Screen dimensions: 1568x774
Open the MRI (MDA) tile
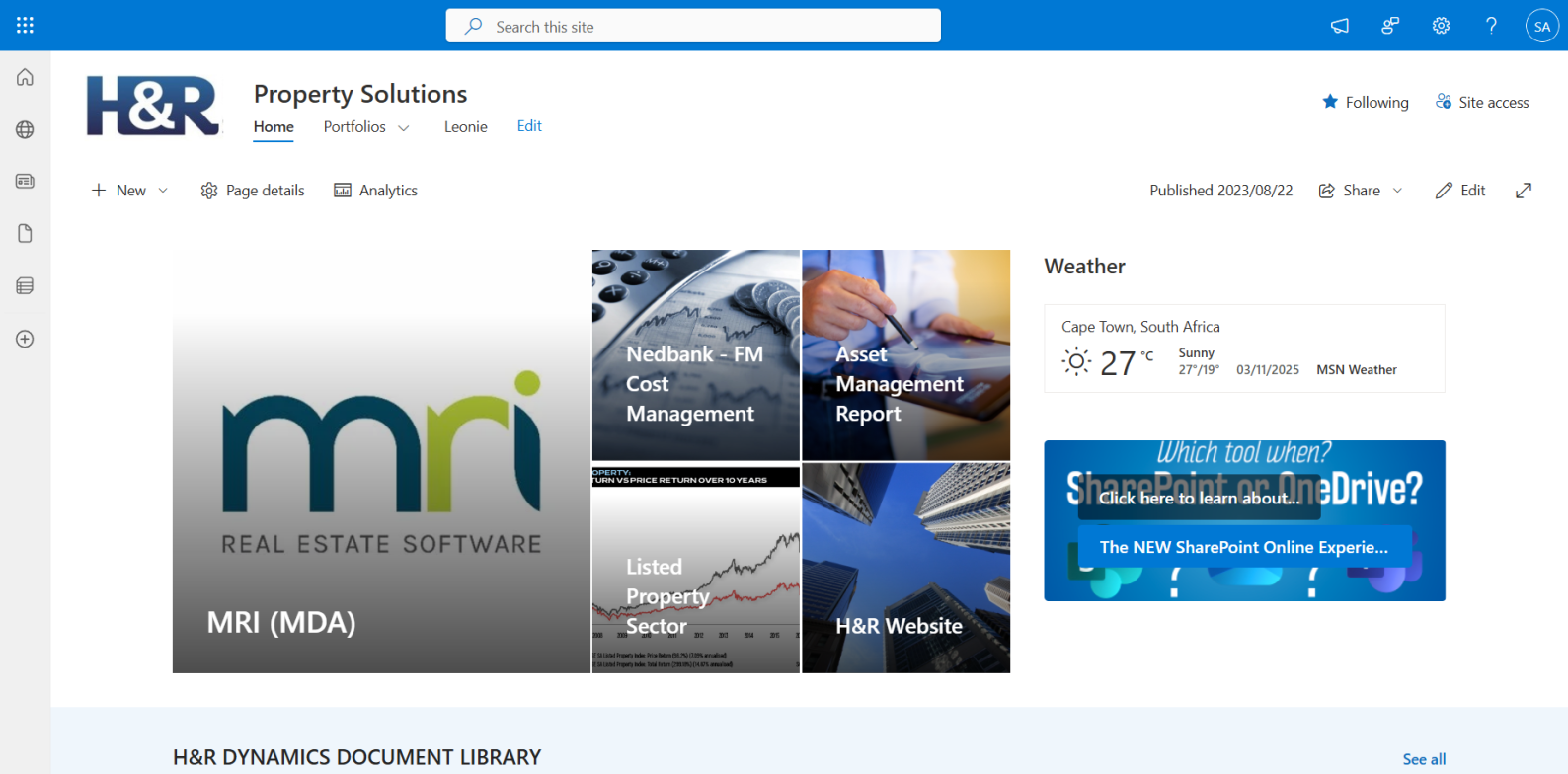381,462
